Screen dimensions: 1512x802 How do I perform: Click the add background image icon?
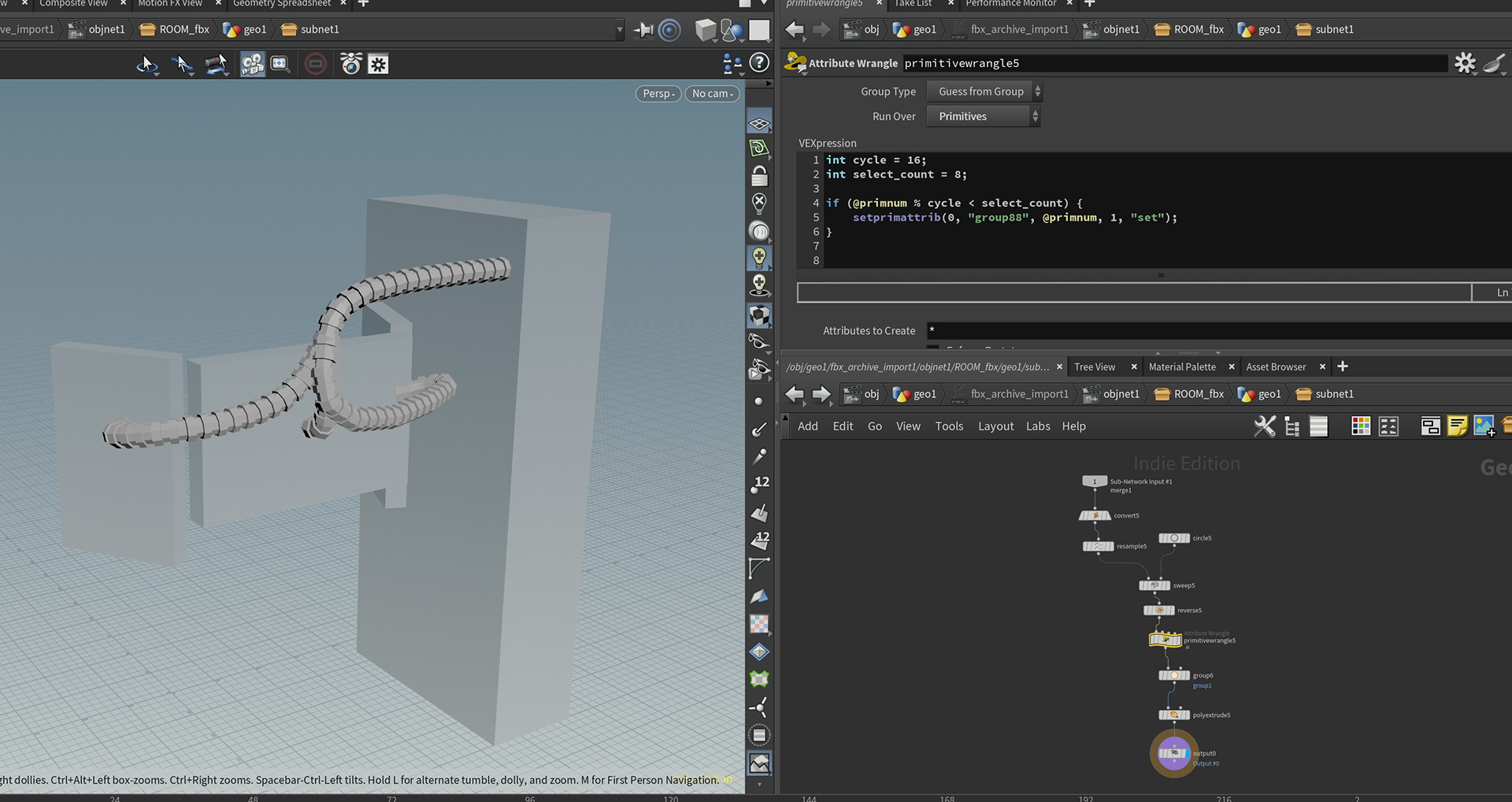point(1484,426)
